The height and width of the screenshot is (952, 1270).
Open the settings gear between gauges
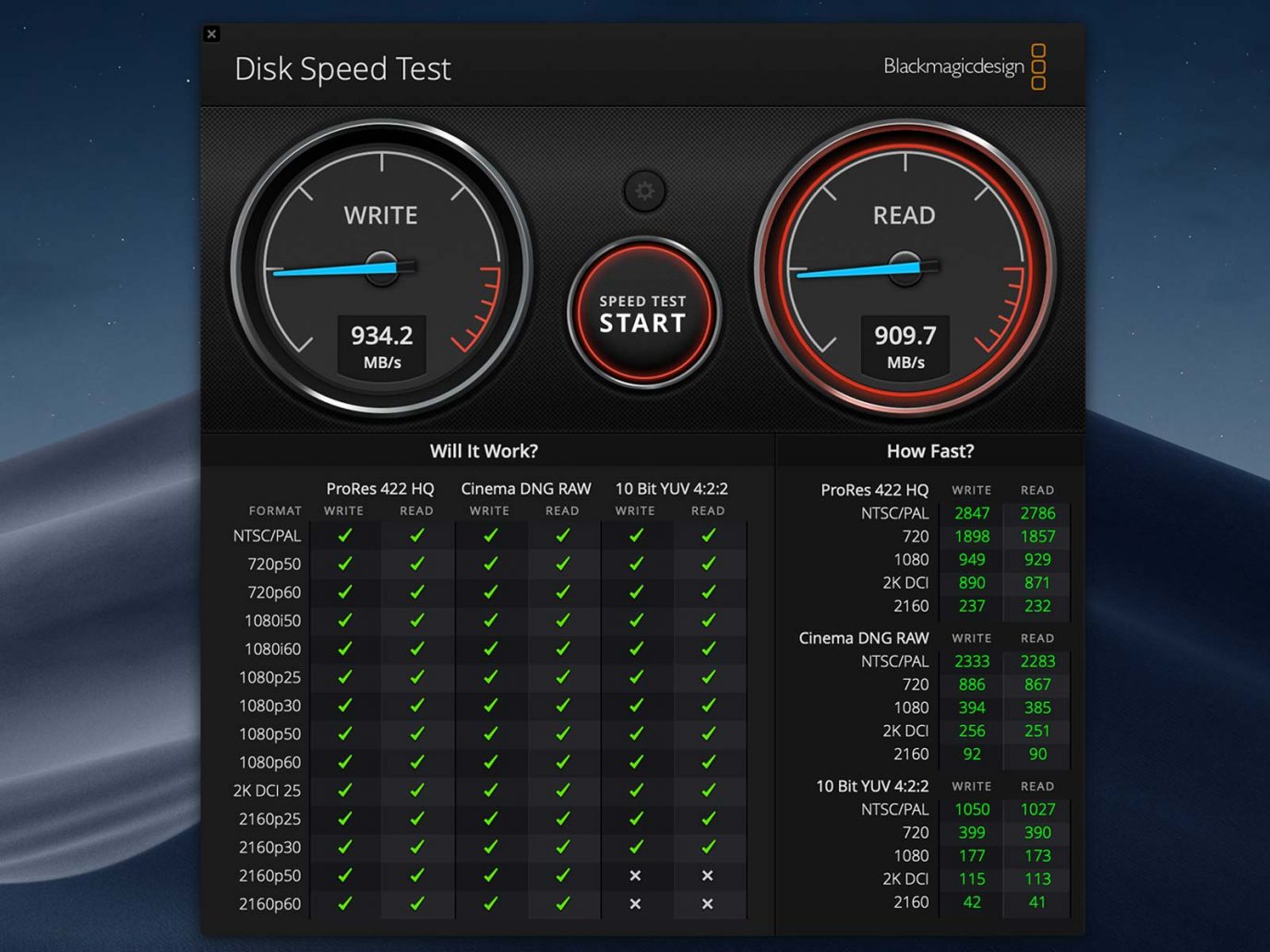[644, 191]
